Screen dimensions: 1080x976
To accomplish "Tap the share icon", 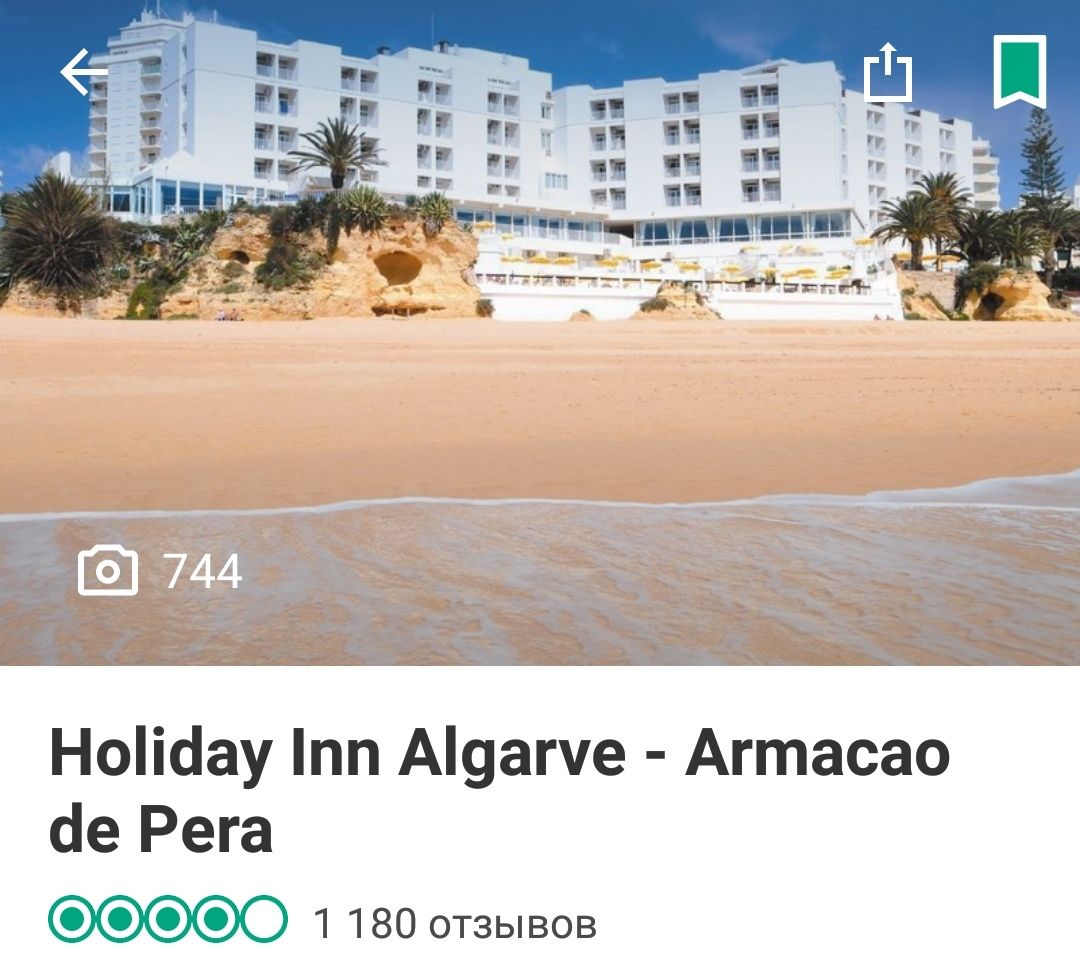I will coord(888,72).
